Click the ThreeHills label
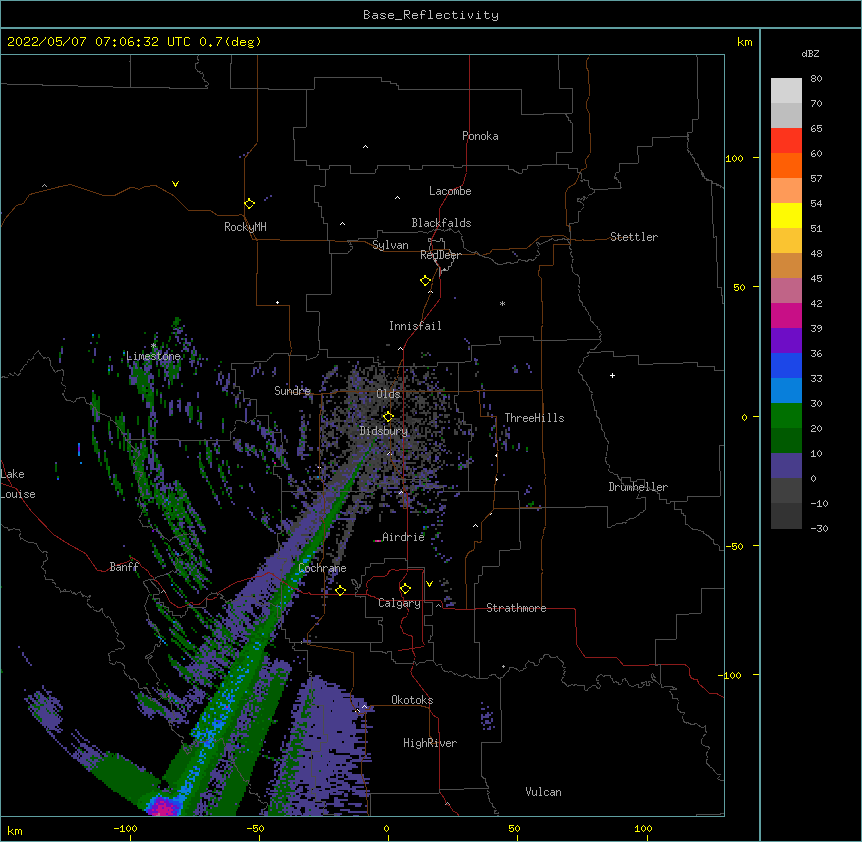862x842 pixels. (534, 418)
